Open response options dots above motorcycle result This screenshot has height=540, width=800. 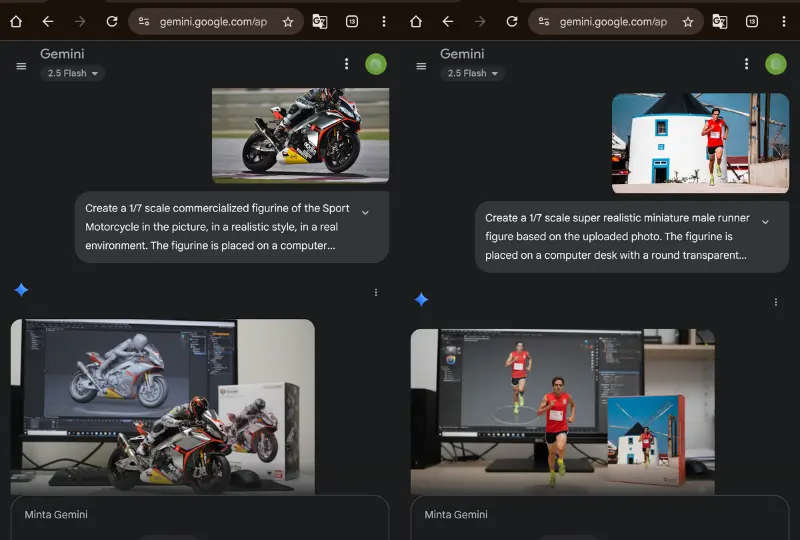(x=376, y=292)
